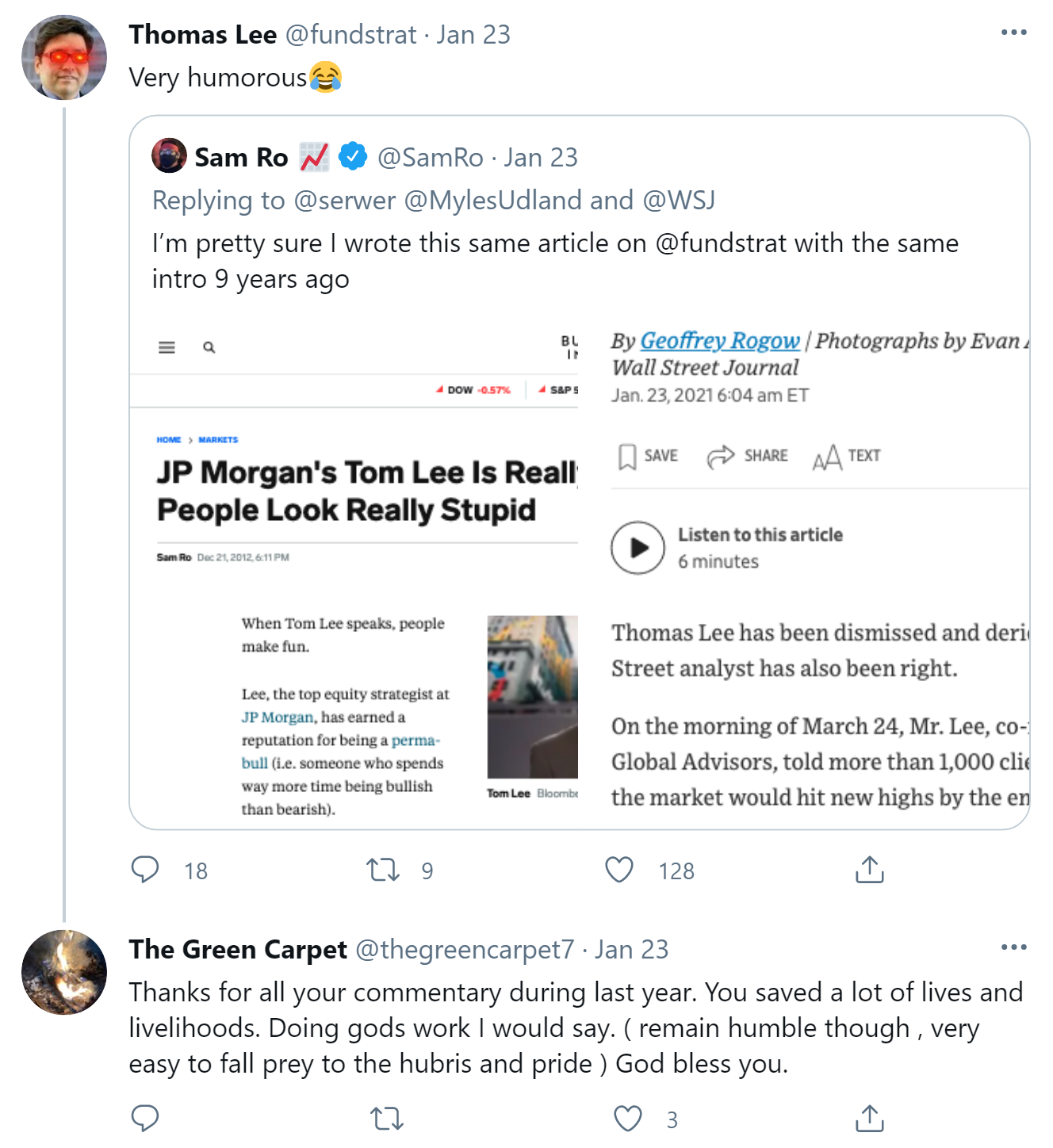Click the SHARE arrow in article

click(x=721, y=456)
